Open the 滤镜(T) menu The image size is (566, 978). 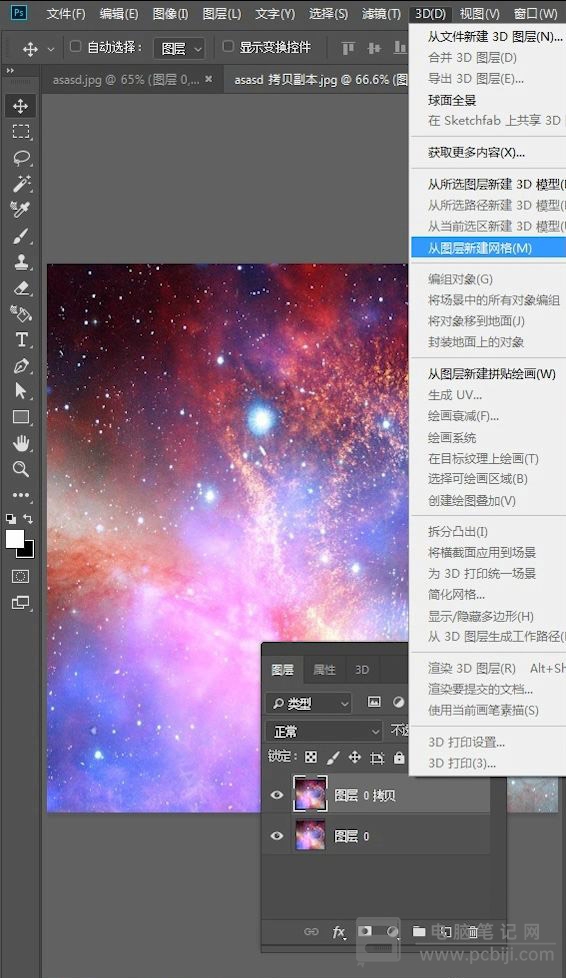tap(381, 13)
